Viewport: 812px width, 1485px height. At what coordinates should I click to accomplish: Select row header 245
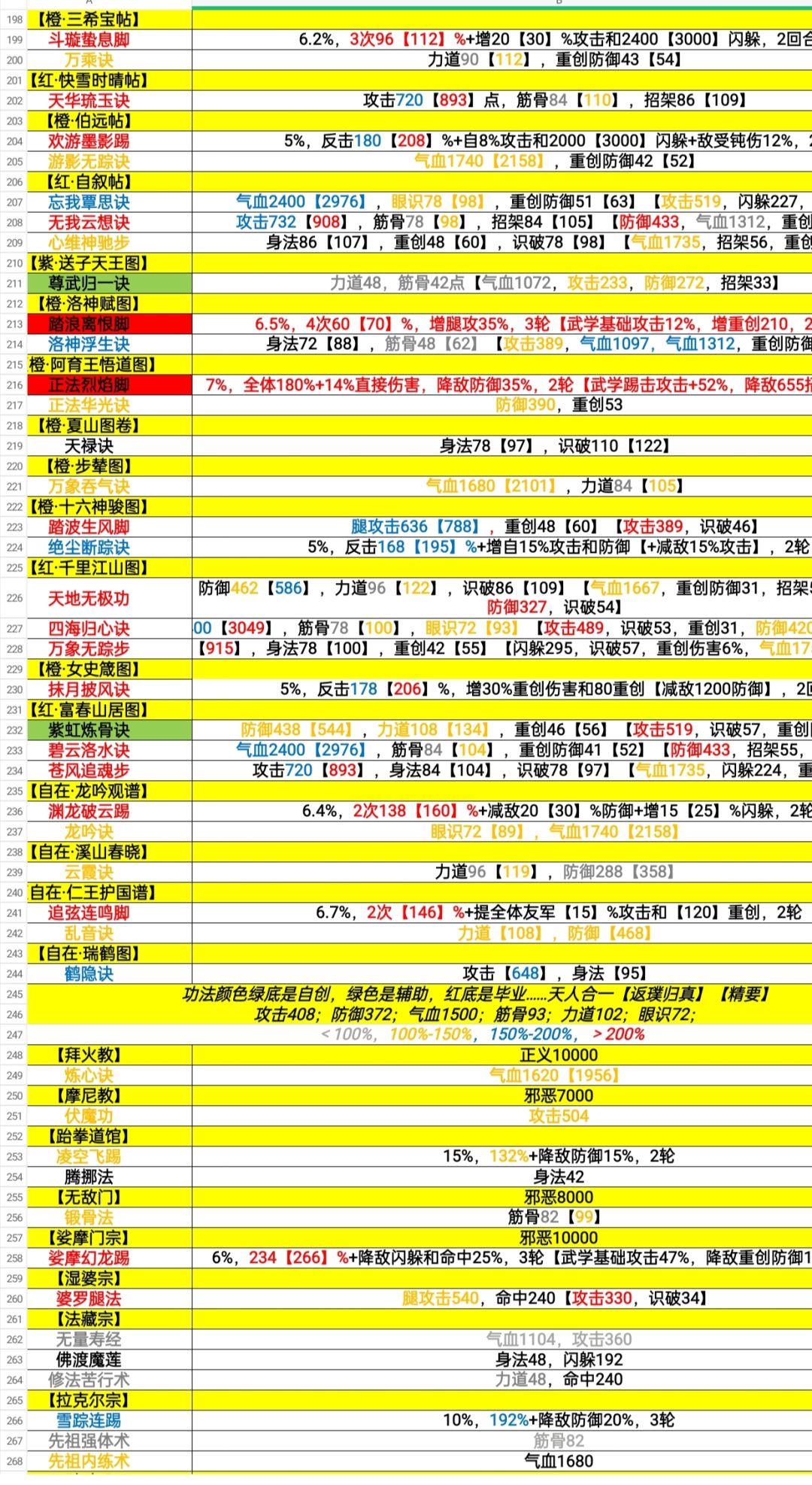14,994
